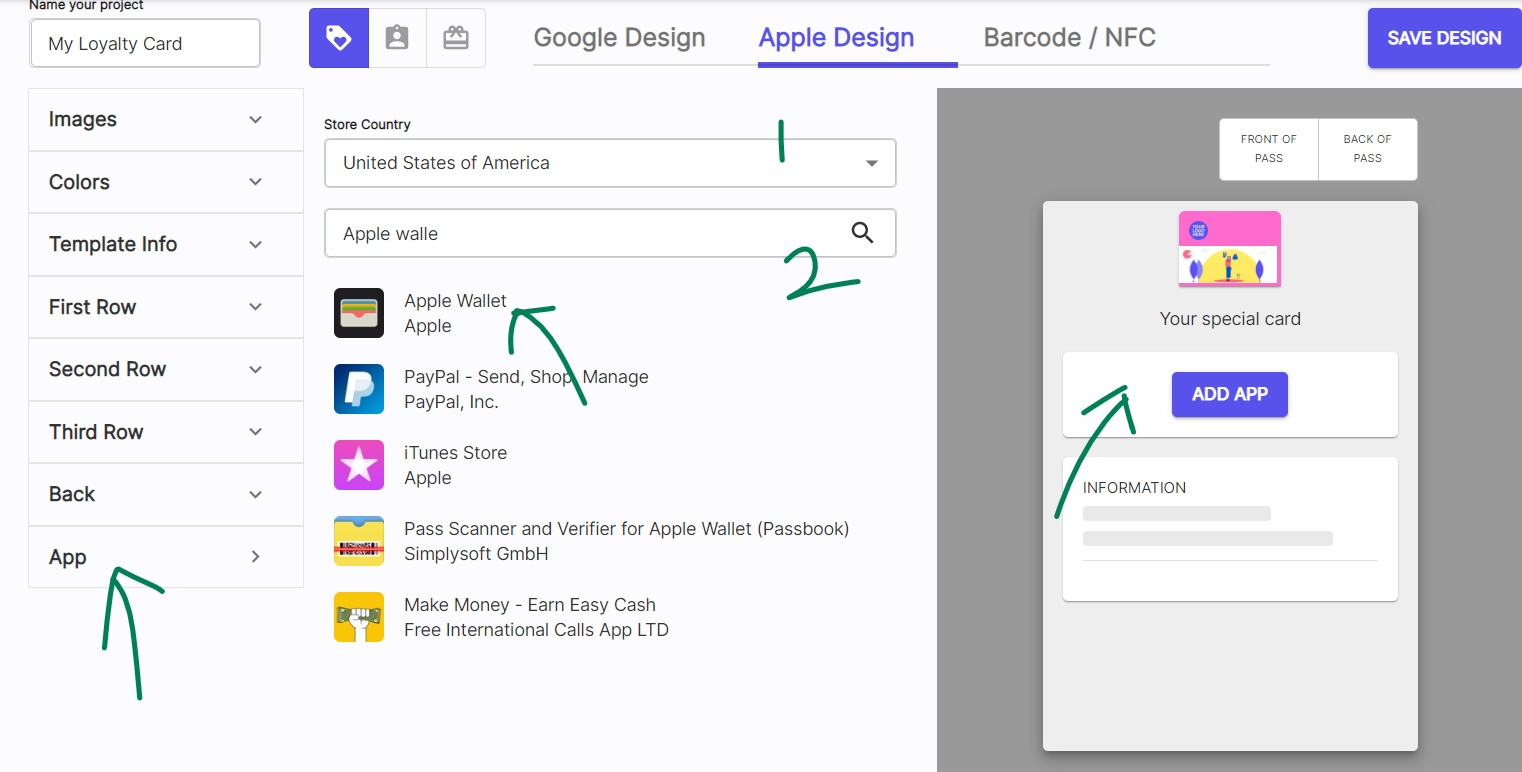Viewport: 1522px width, 772px height.
Task: Switch to the Barcode / NFC tab
Action: 1069,38
